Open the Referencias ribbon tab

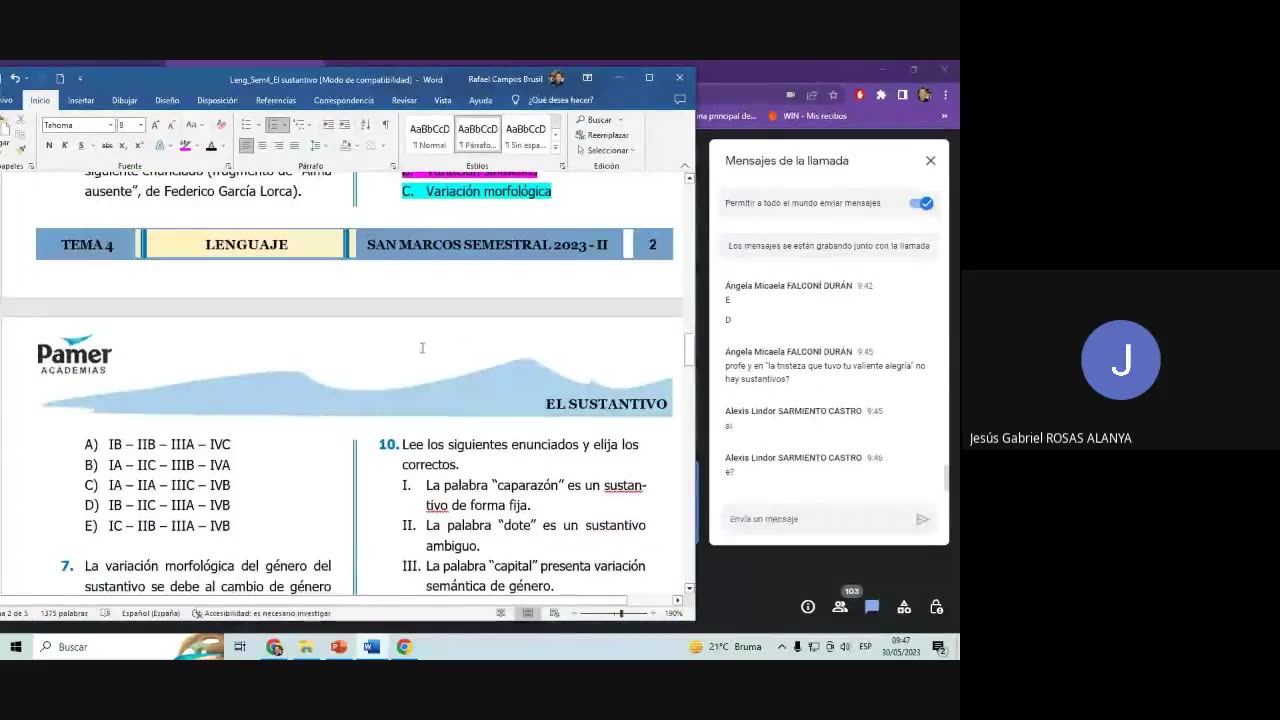point(276,100)
